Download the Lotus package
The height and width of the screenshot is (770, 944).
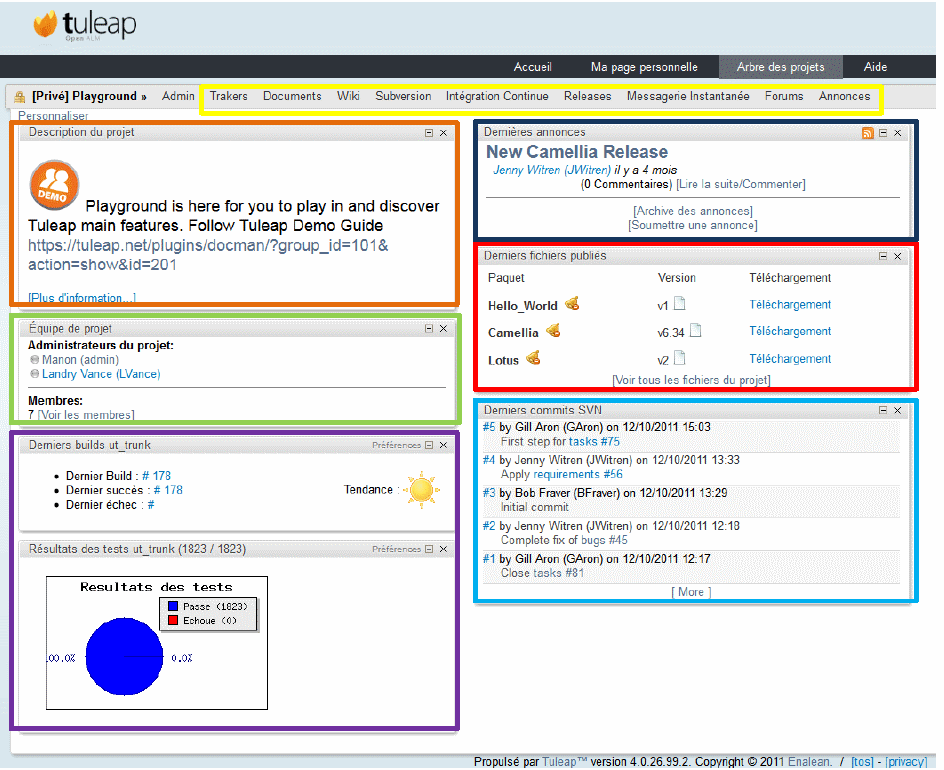pos(790,359)
